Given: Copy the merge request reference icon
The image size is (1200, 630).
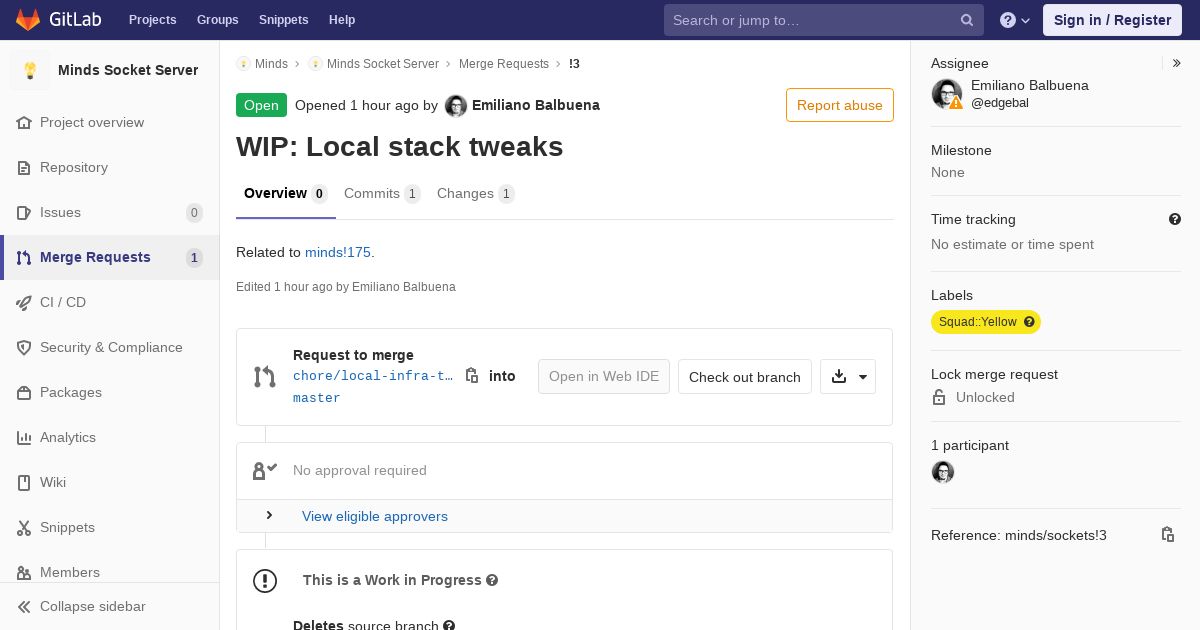Looking at the screenshot, I should point(1167,535).
